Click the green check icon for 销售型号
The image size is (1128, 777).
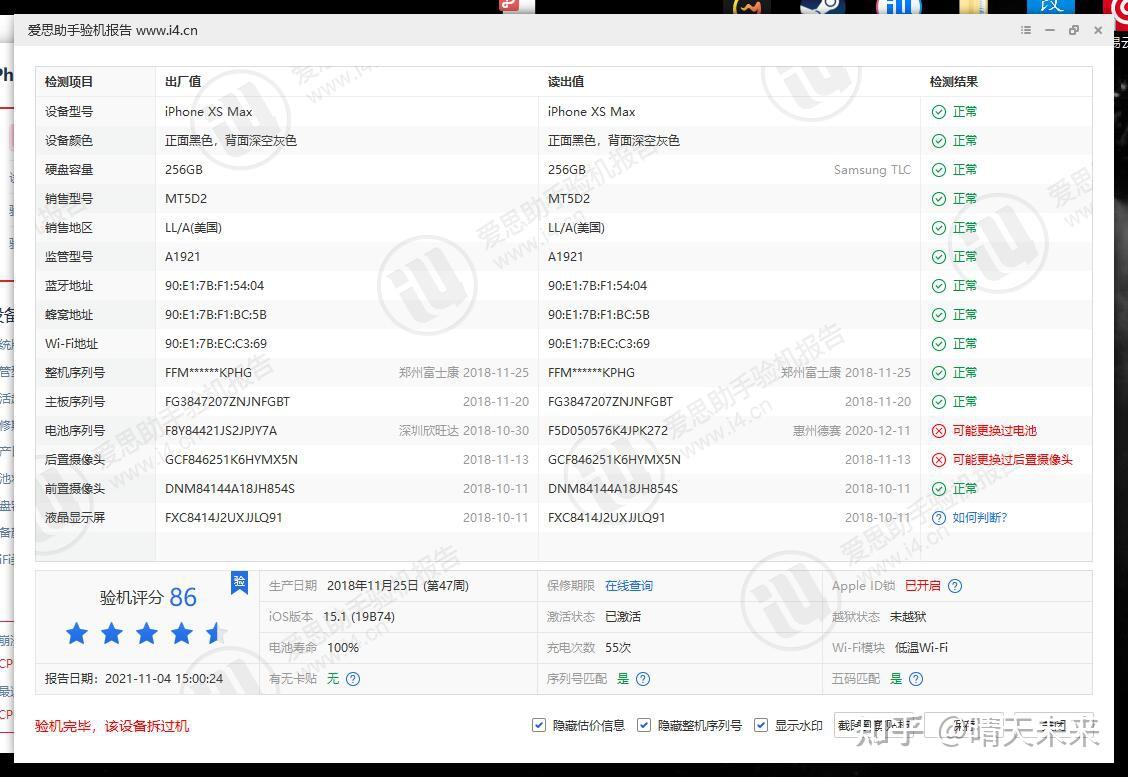click(x=939, y=199)
